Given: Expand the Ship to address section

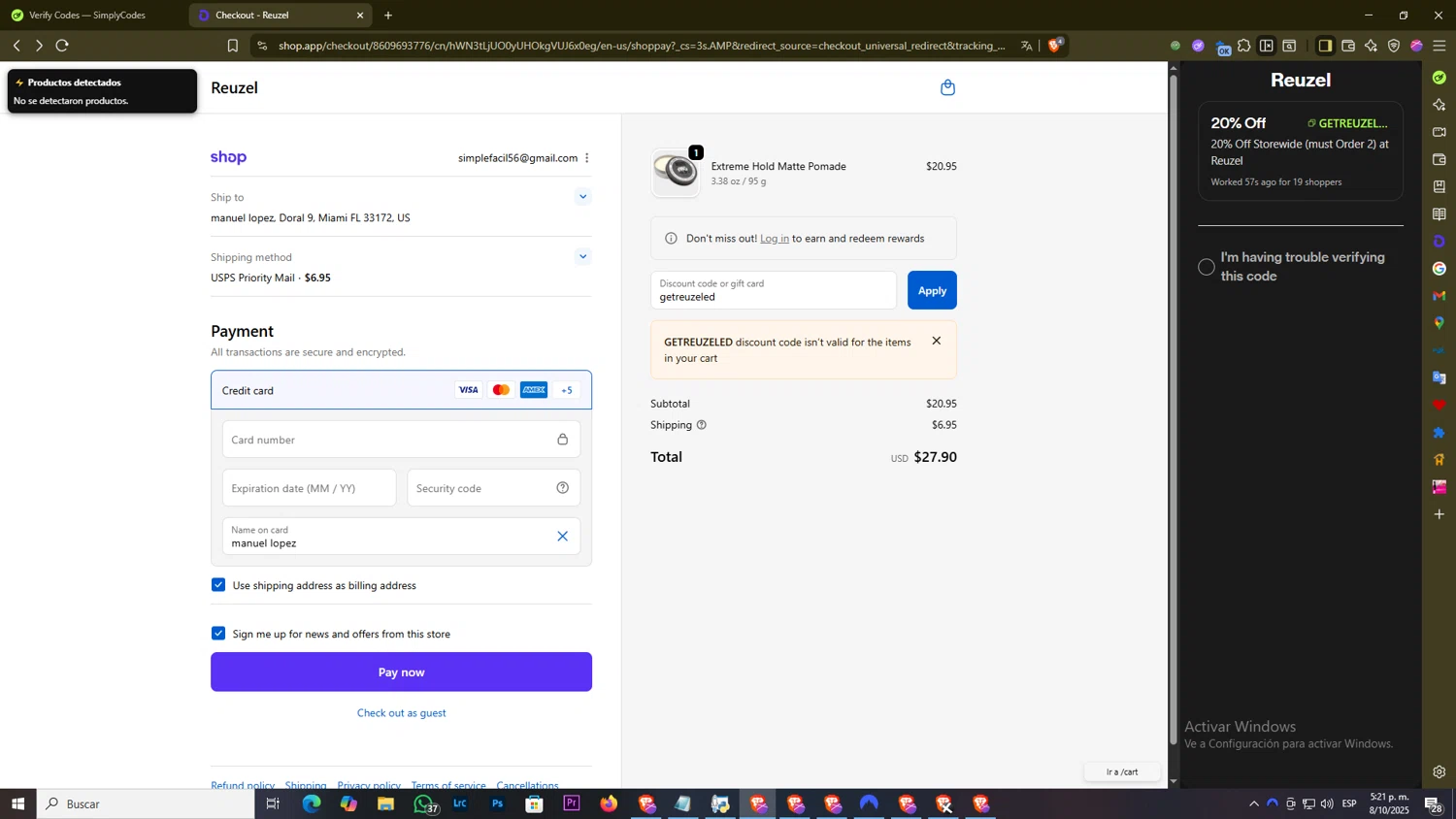Looking at the screenshot, I should pyautogui.click(x=582, y=197).
